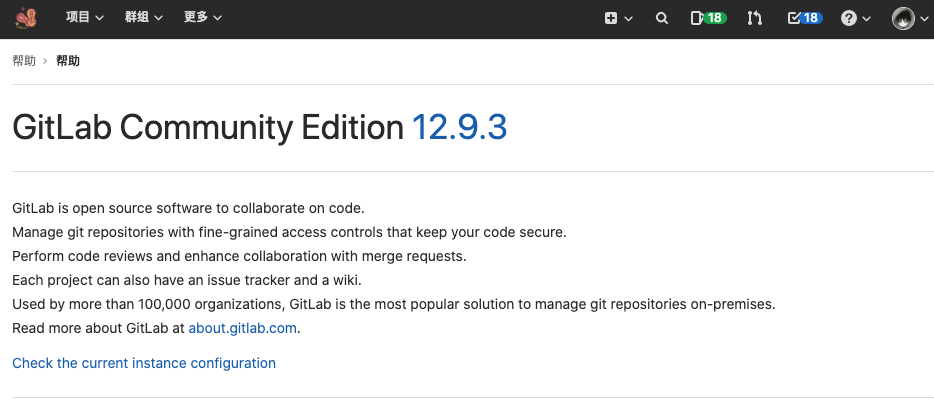Open the 12.9.3 version link
Screen dimensions: 934x403
[x=459, y=127]
